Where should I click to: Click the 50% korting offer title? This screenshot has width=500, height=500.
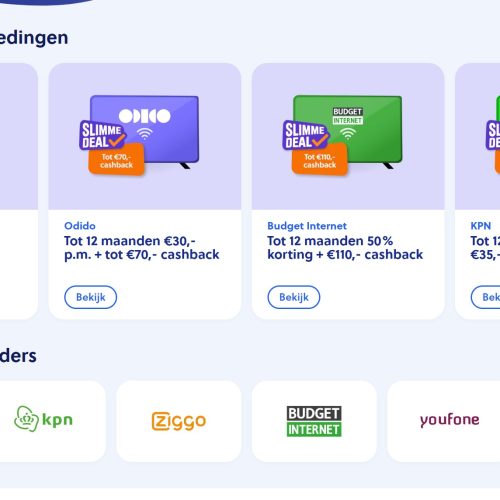pos(345,248)
